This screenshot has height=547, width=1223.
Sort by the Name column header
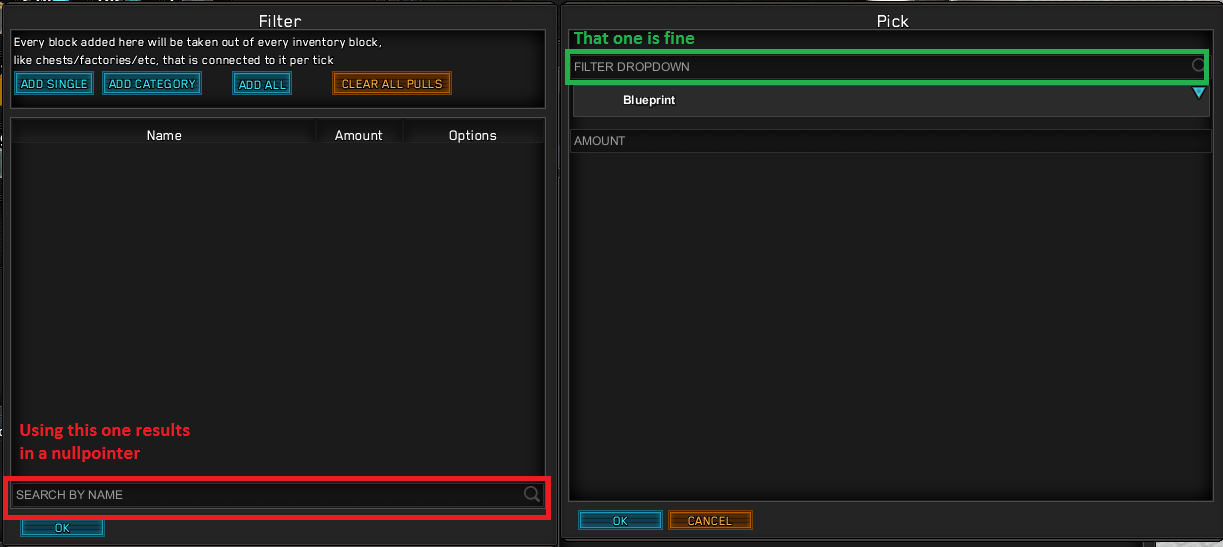pos(164,135)
